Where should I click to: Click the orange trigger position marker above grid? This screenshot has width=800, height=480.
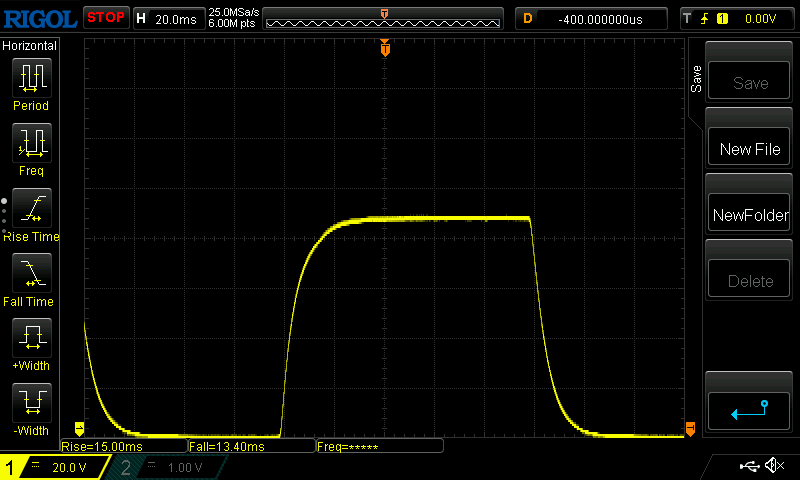click(x=385, y=48)
